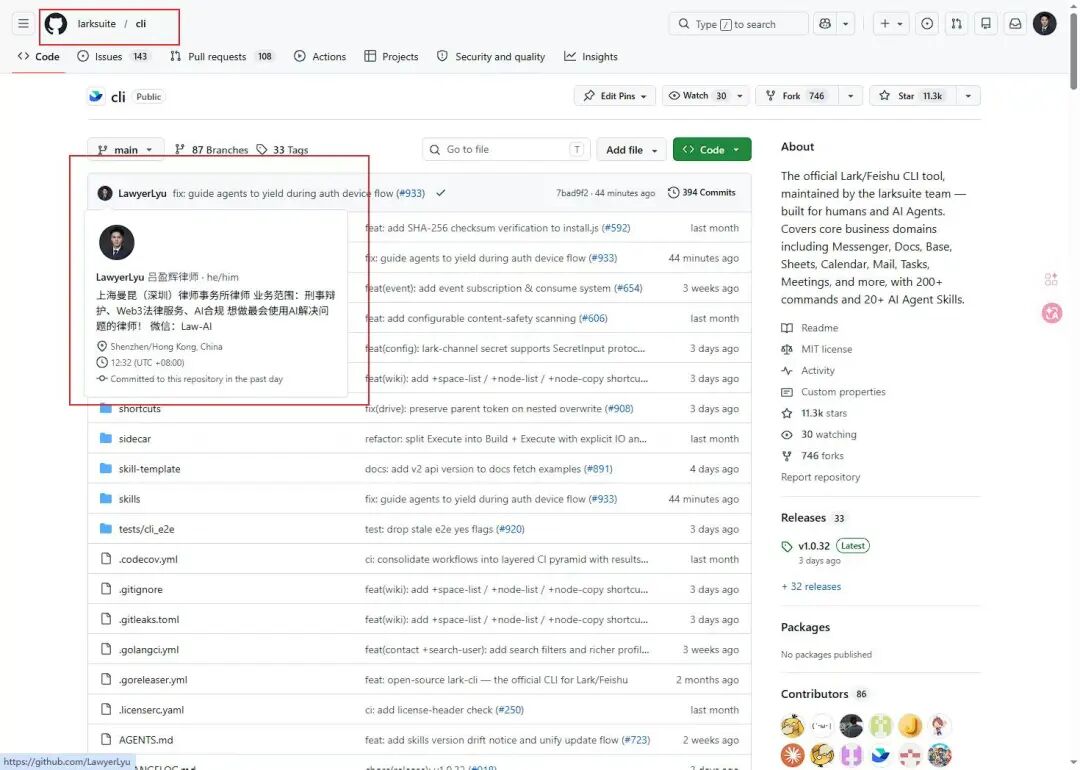Open the pull requests shortcut icon in header

(x=957, y=23)
